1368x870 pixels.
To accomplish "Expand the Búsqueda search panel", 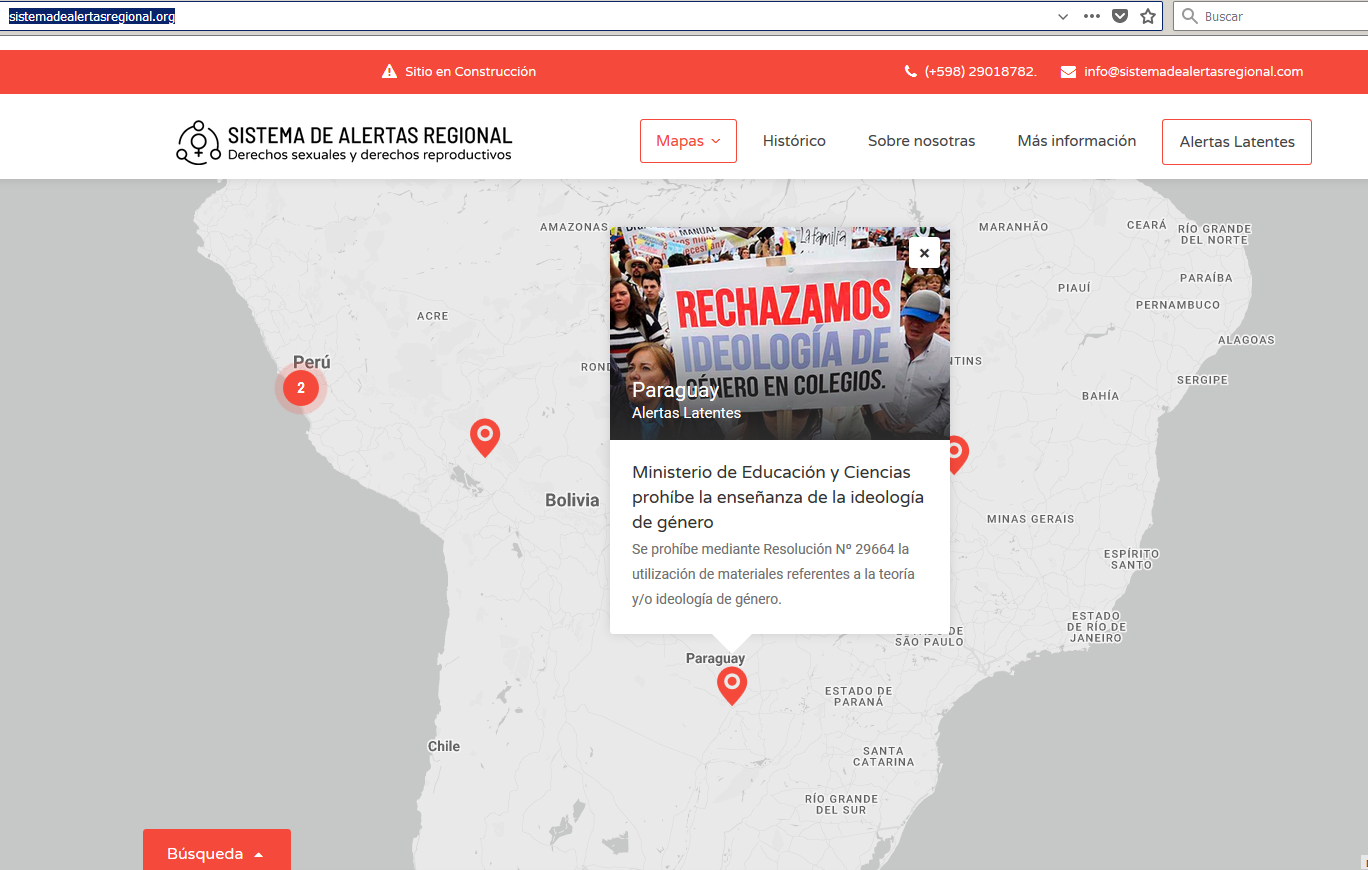I will [x=216, y=853].
